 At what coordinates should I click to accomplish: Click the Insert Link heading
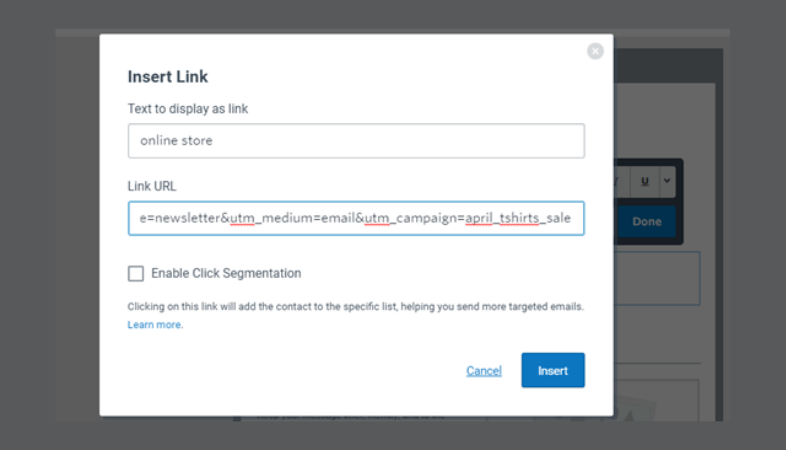tap(167, 77)
